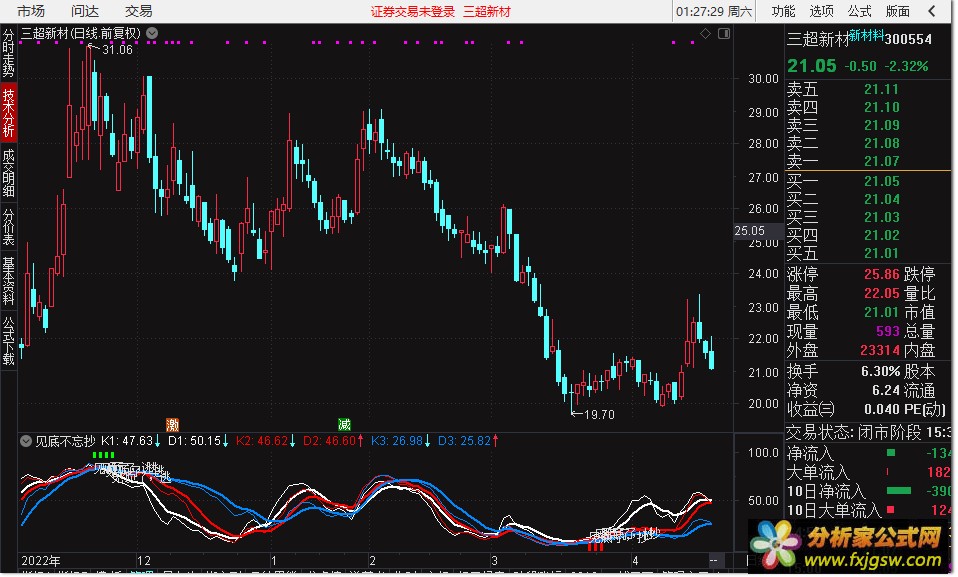Open the 分价表 sidebar tab

coord(9,226)
